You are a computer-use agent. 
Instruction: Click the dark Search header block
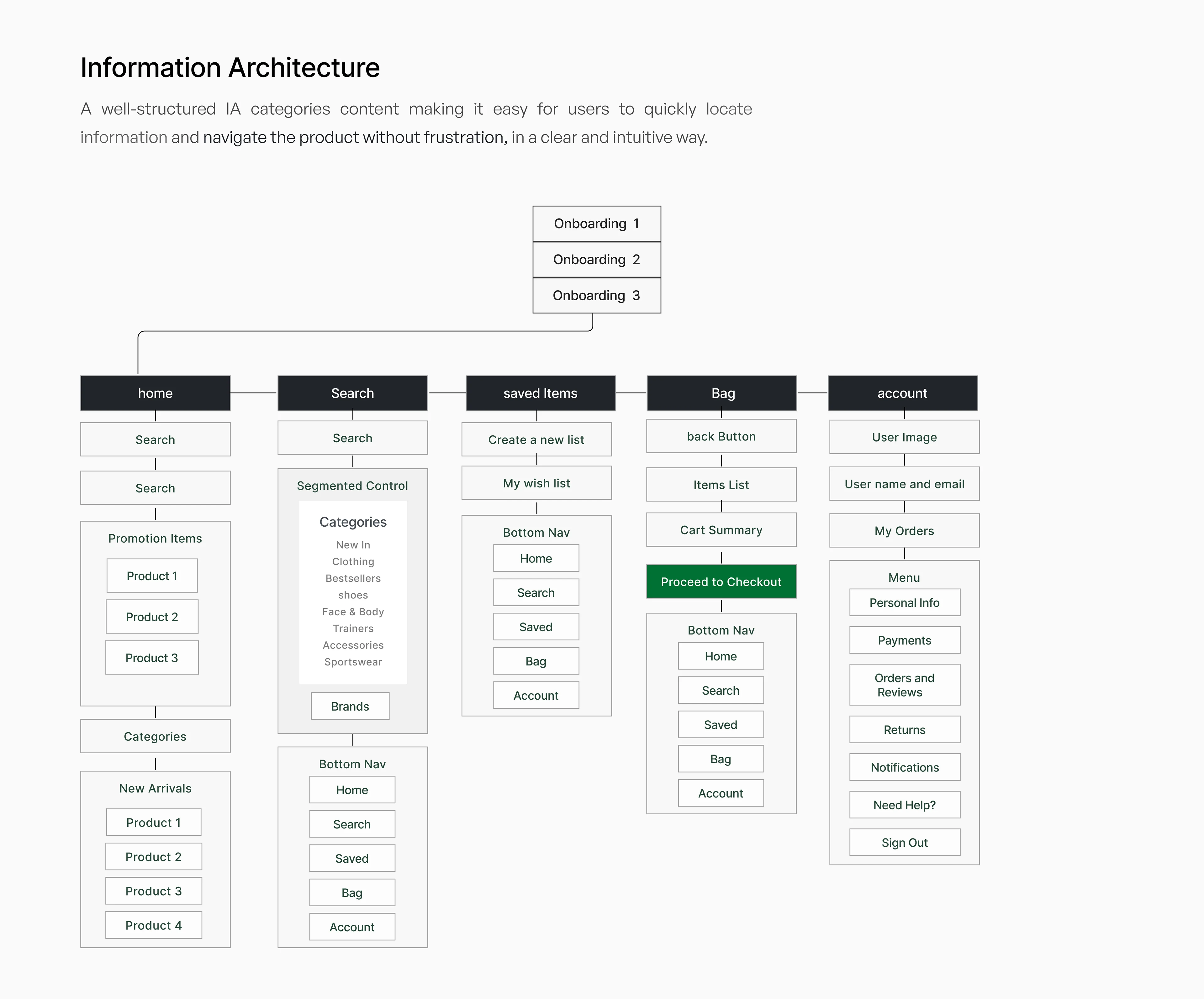353,393
